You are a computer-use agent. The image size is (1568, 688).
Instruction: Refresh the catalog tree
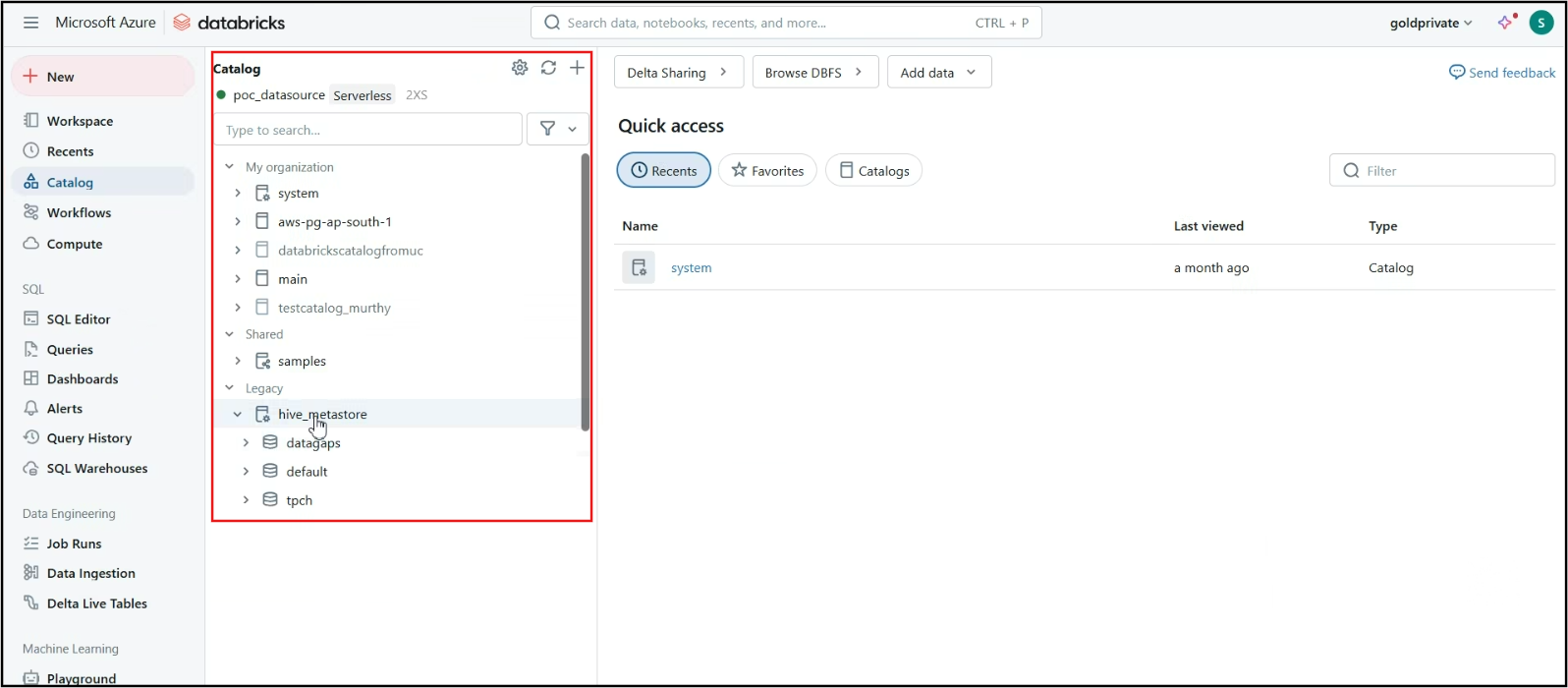548,68
